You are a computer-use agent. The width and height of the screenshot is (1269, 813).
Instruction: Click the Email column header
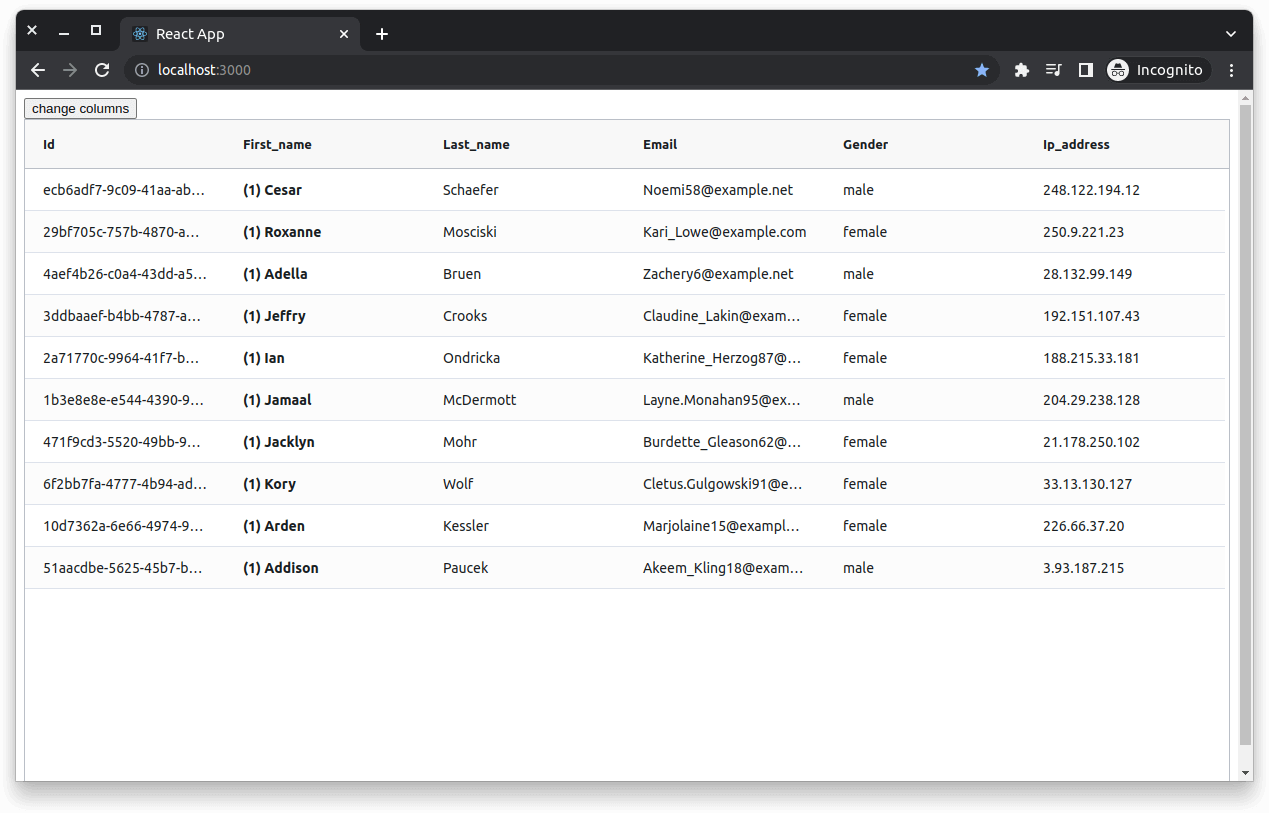660,144
